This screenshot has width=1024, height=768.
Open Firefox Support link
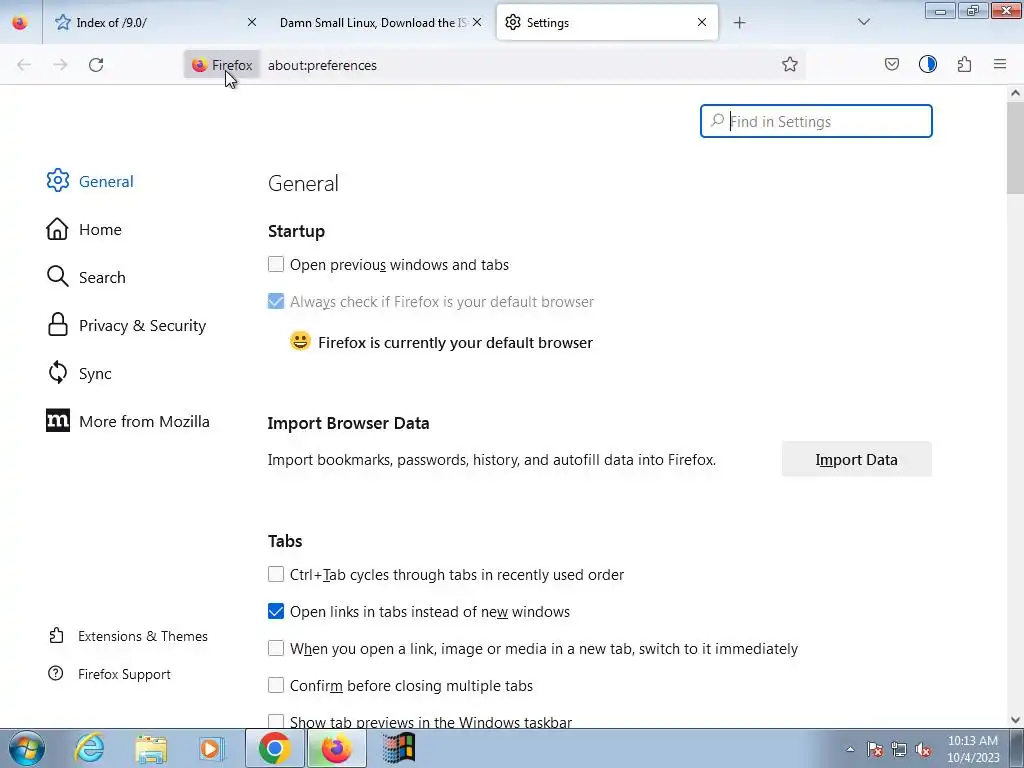click(x=109, y=674)
